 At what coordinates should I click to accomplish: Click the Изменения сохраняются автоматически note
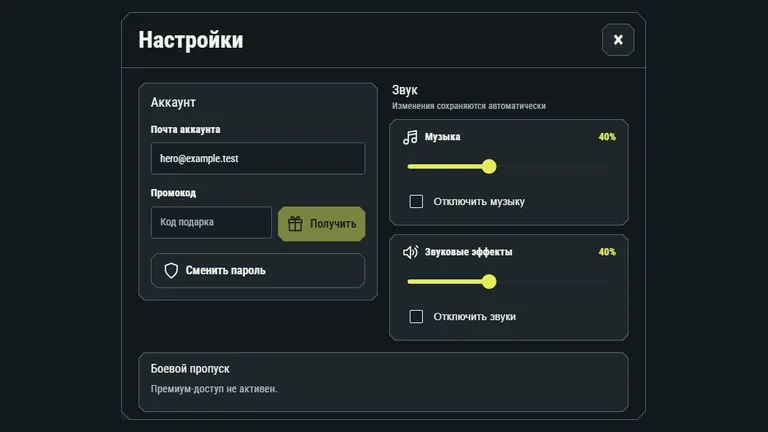tap(469, 106)
